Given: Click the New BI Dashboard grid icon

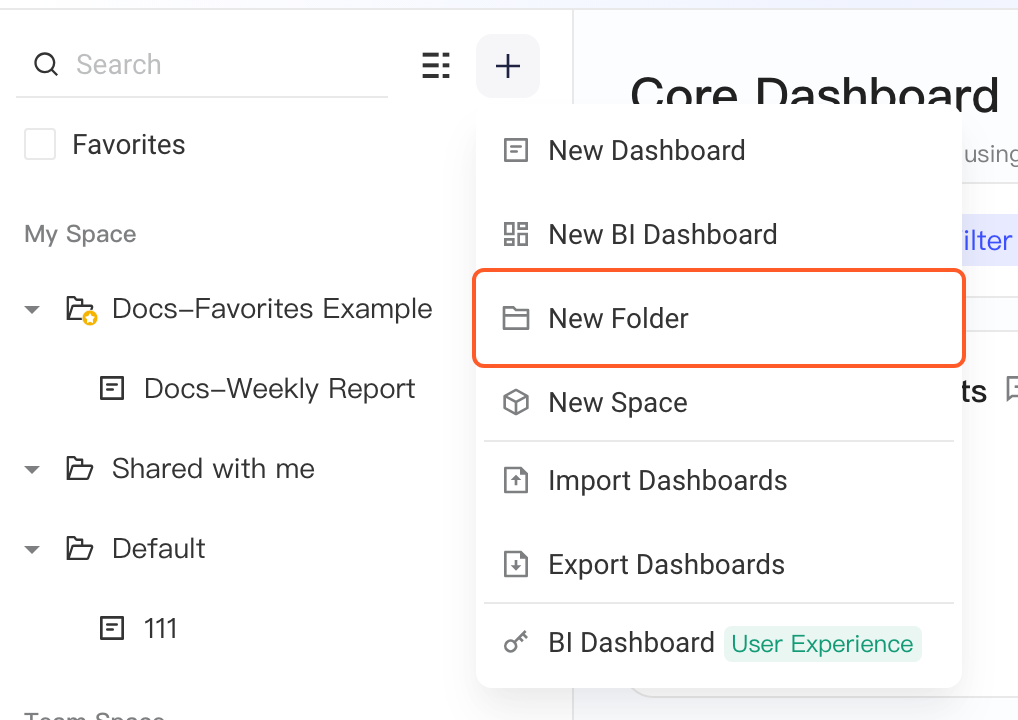Looking at the screenshot, I should [516, 234].
